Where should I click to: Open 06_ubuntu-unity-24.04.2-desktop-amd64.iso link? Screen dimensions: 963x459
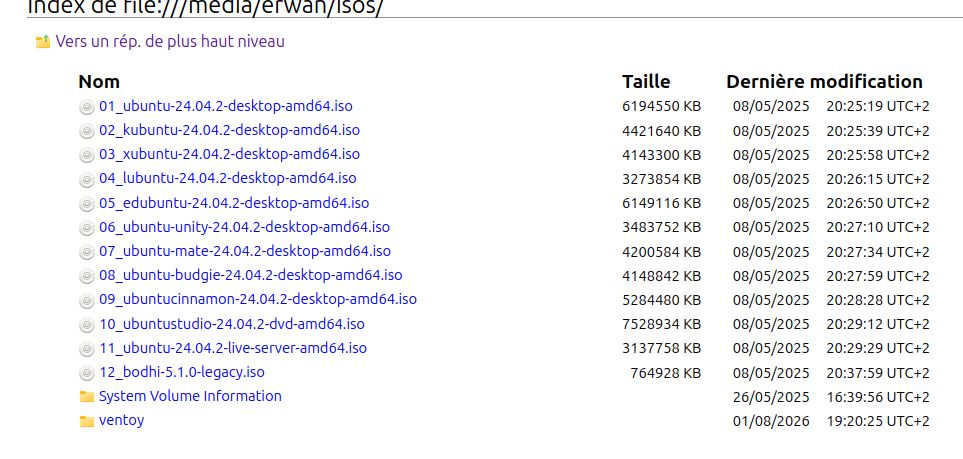[244, 227]
